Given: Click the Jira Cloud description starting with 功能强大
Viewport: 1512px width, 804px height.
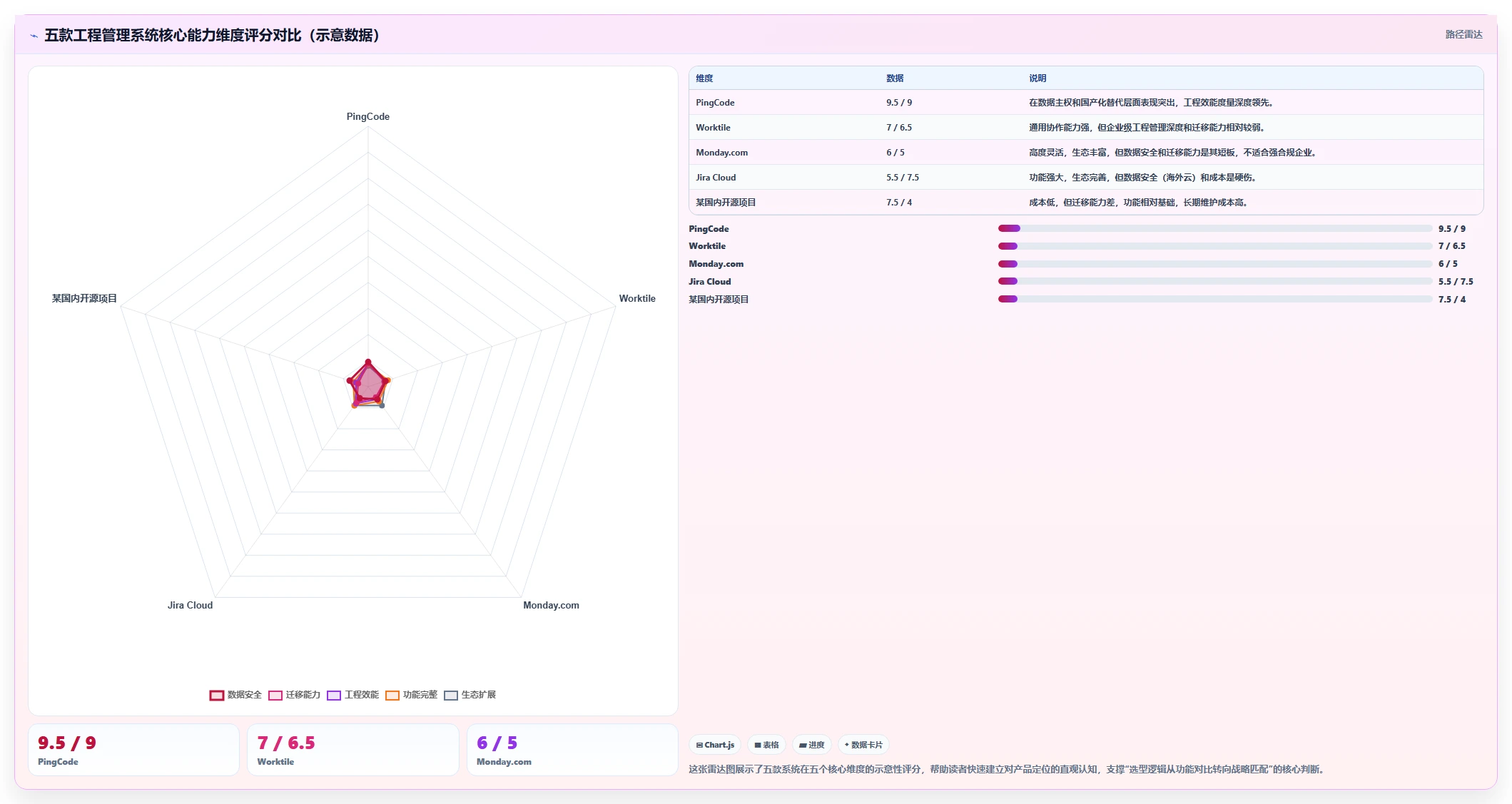Looking at the screenshot, I should pos(1143,178).
